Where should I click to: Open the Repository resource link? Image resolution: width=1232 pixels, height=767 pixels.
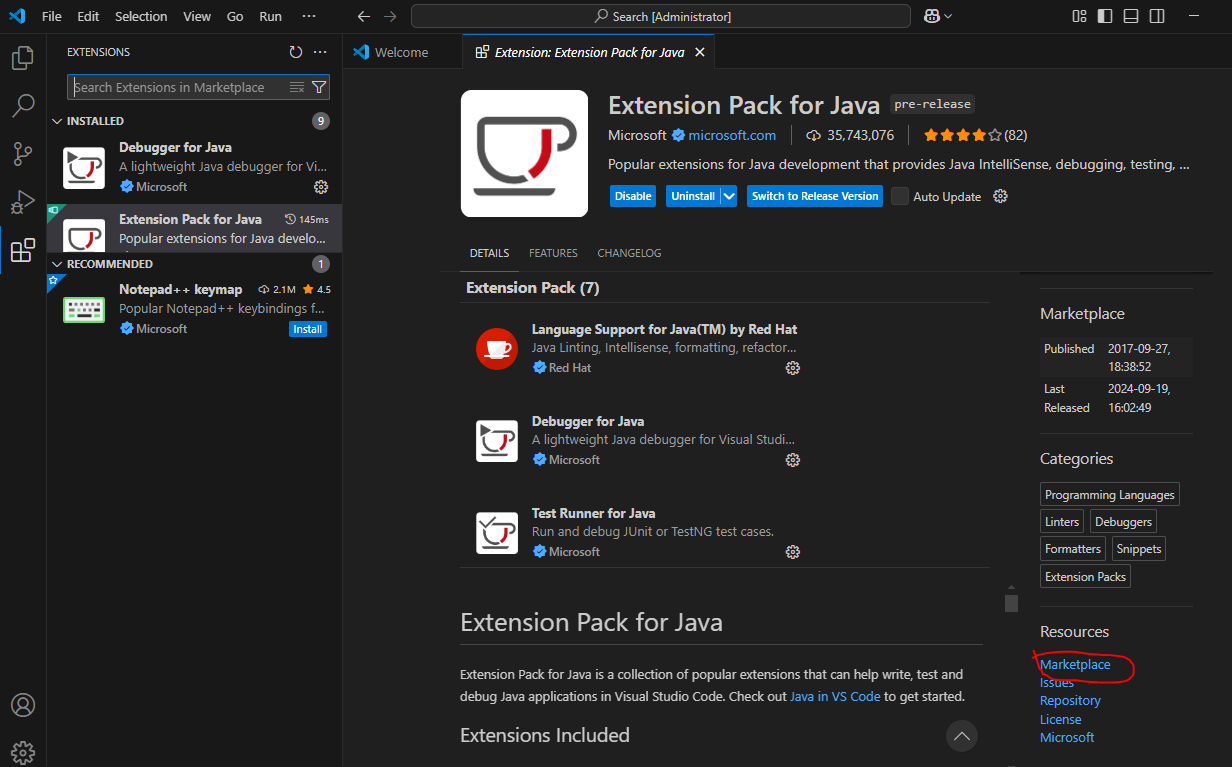tap(1070, 701)
